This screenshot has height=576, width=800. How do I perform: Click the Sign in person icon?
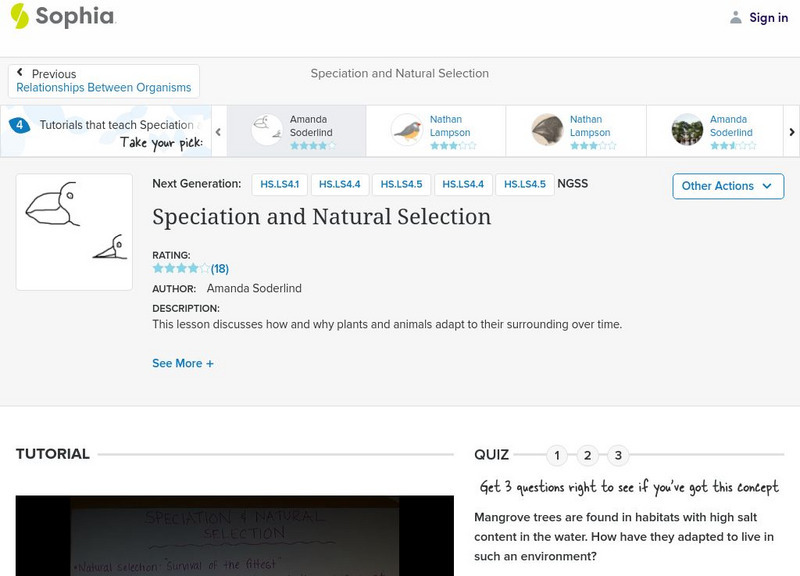pyautogui.click(x=738, y=17)
